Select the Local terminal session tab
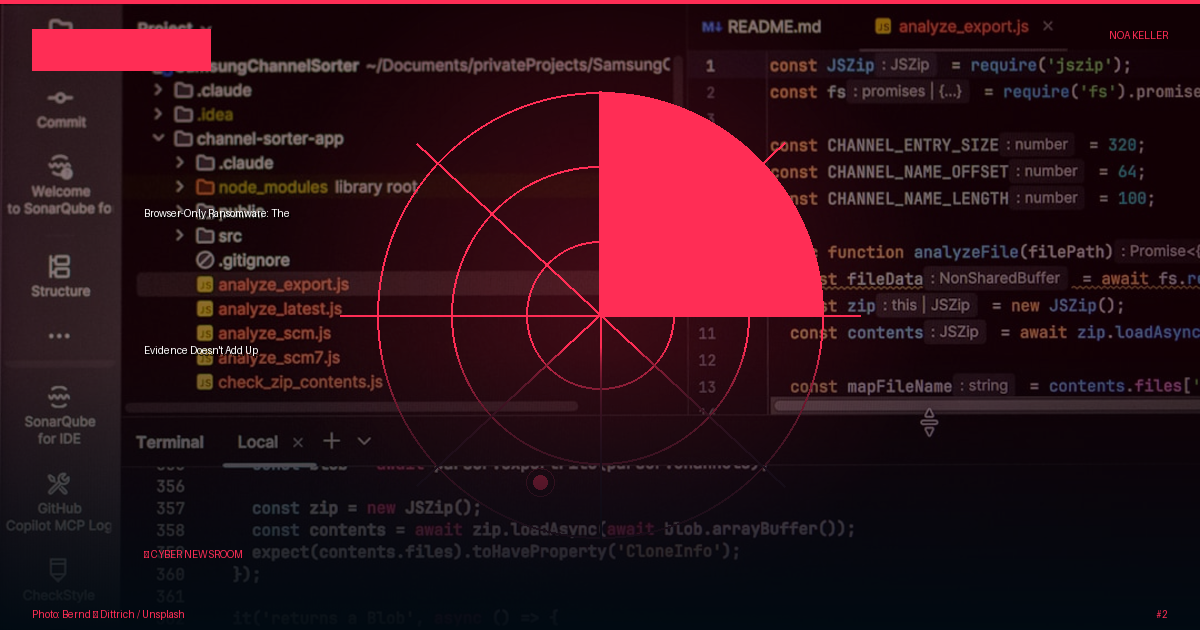Image resolution: width=1200 pixels, height=630 pixels. [258, 442]
